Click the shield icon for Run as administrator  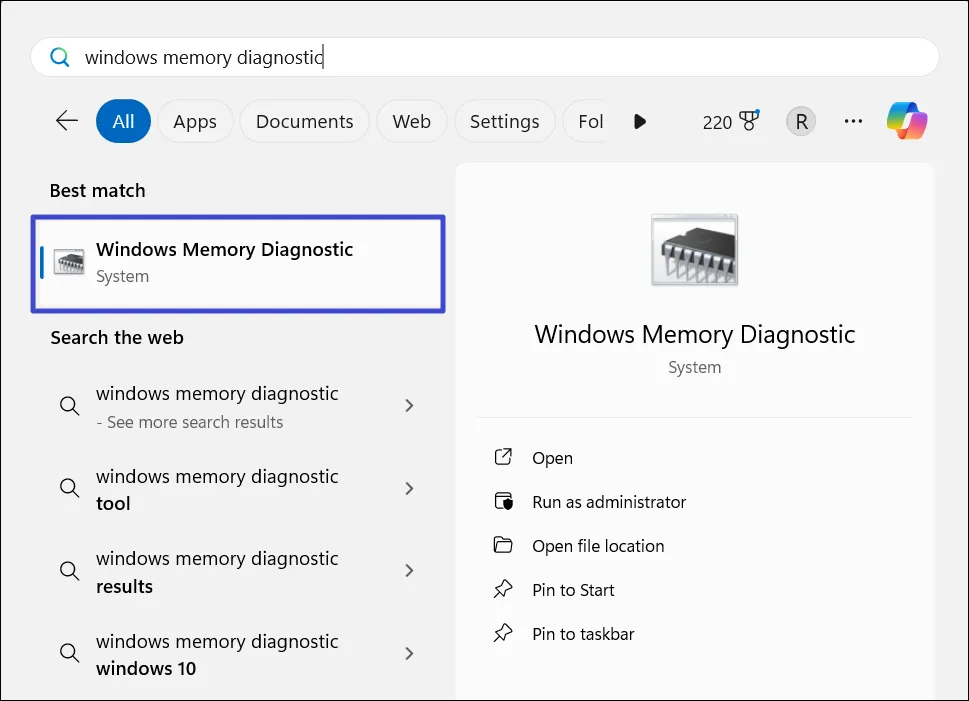pos(504,502)
